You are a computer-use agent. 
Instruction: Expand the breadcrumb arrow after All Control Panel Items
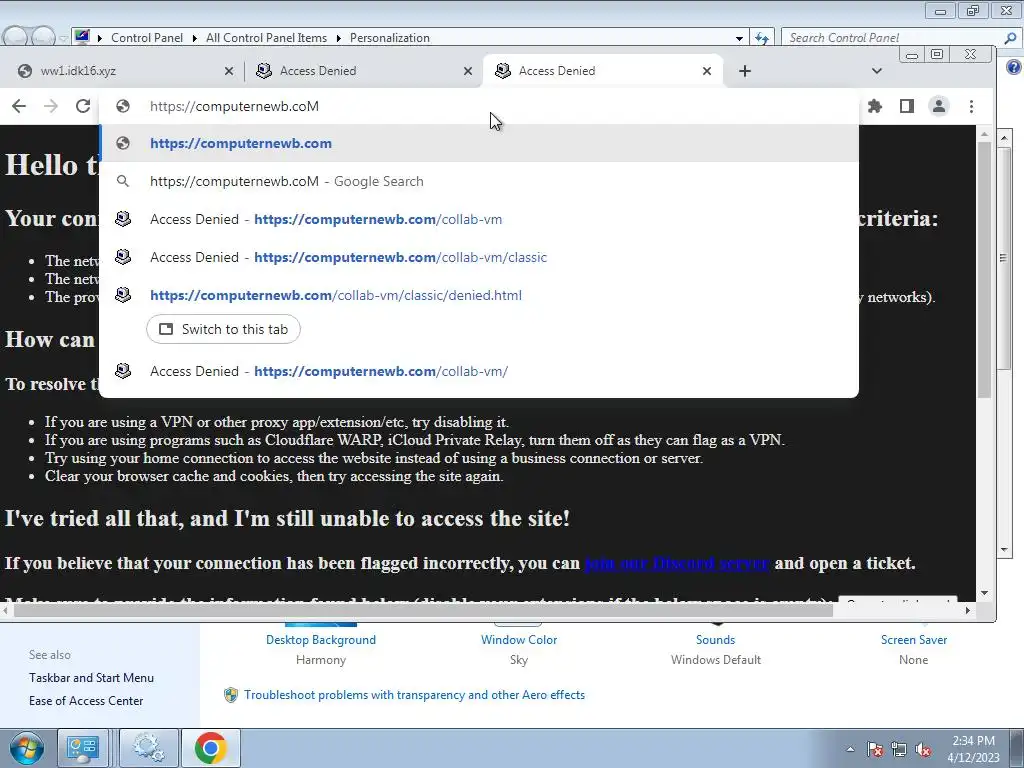click(338, 38)
